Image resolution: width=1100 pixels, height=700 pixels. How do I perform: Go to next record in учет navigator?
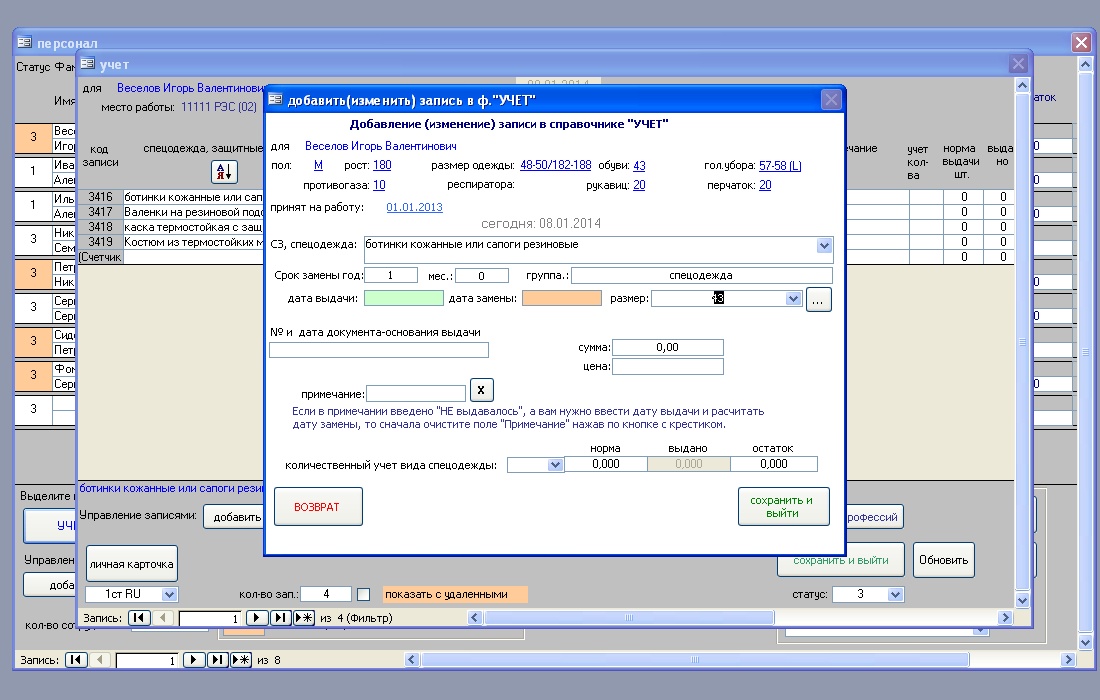257,618
